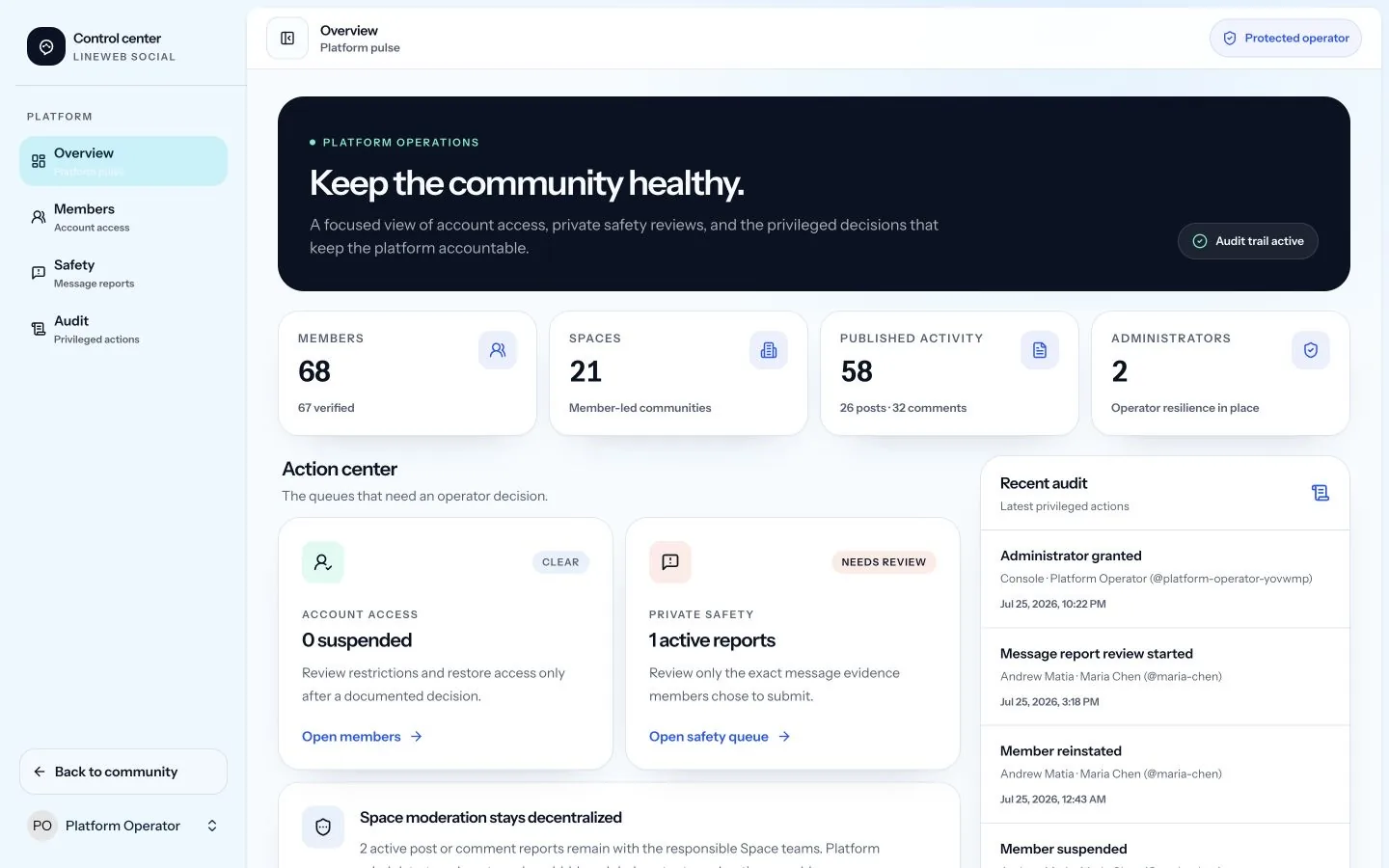Click the 'Keep the community healthy.' headline
The width and height of the screenshot is (1389, 868).
pos(527,183)
